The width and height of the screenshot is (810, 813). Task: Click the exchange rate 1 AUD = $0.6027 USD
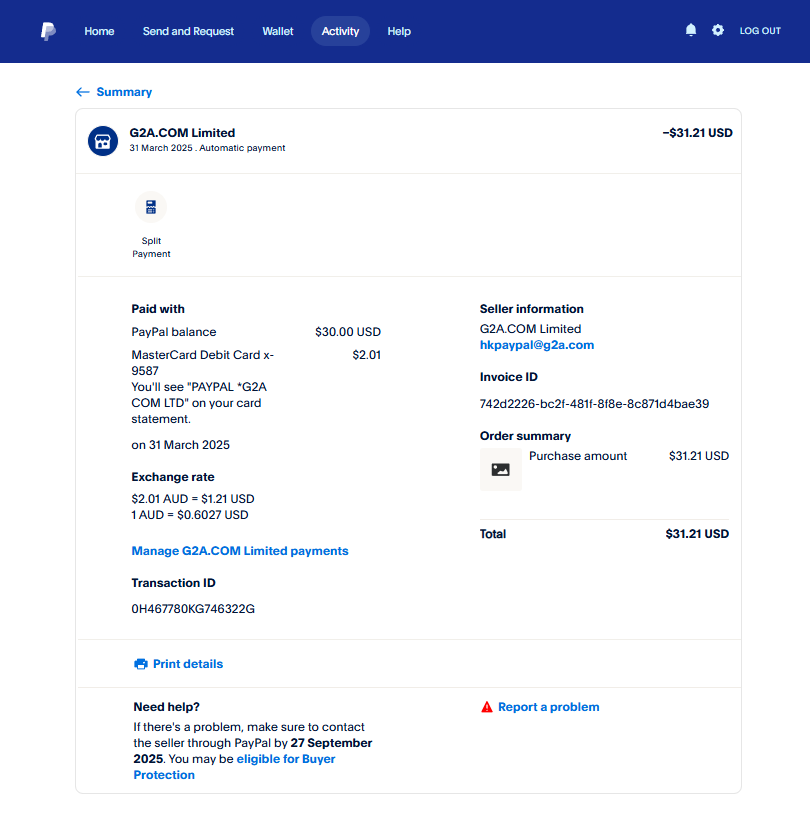pos(190,515)
